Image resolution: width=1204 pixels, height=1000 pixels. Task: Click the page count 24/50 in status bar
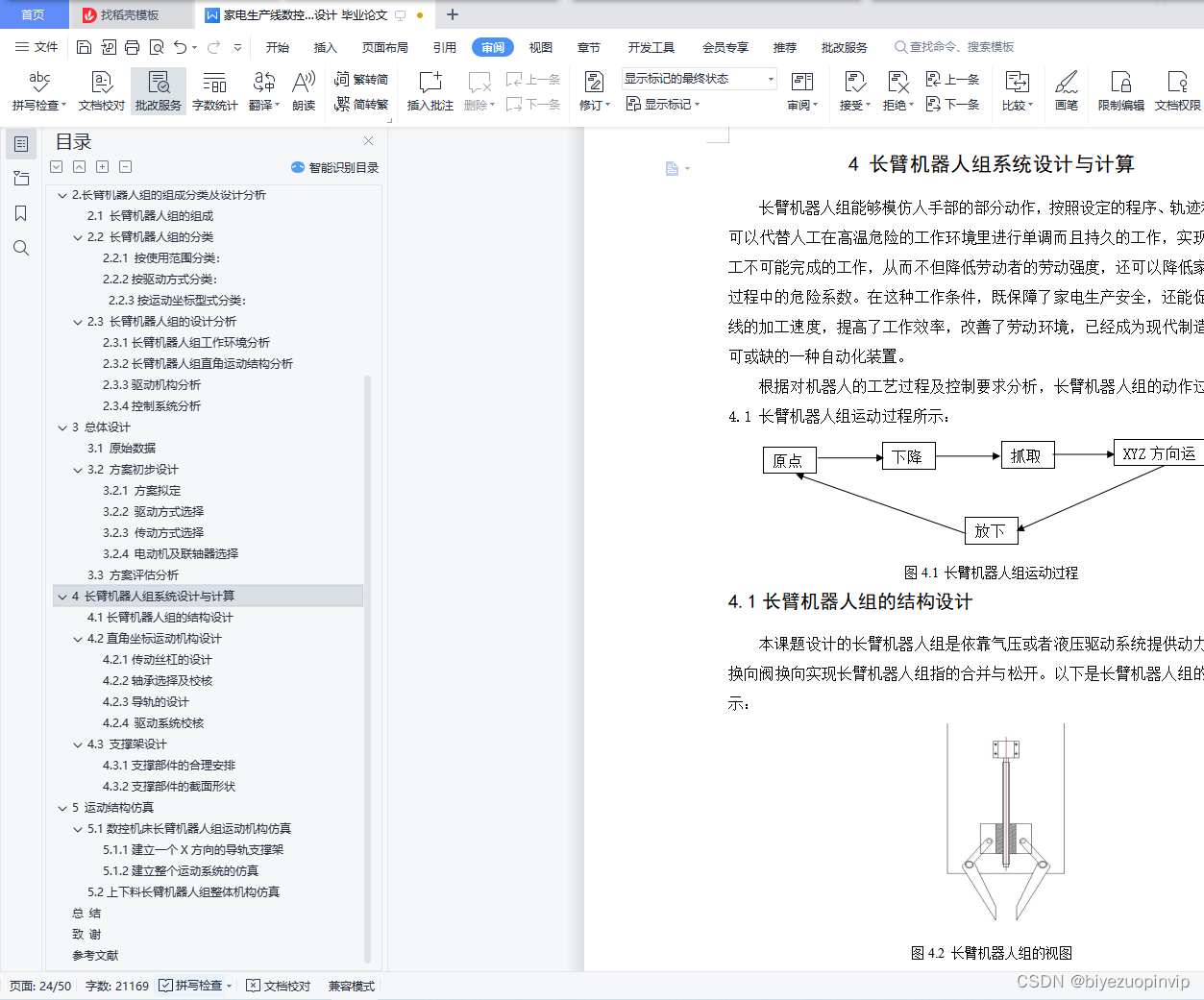tap(40, 986)
